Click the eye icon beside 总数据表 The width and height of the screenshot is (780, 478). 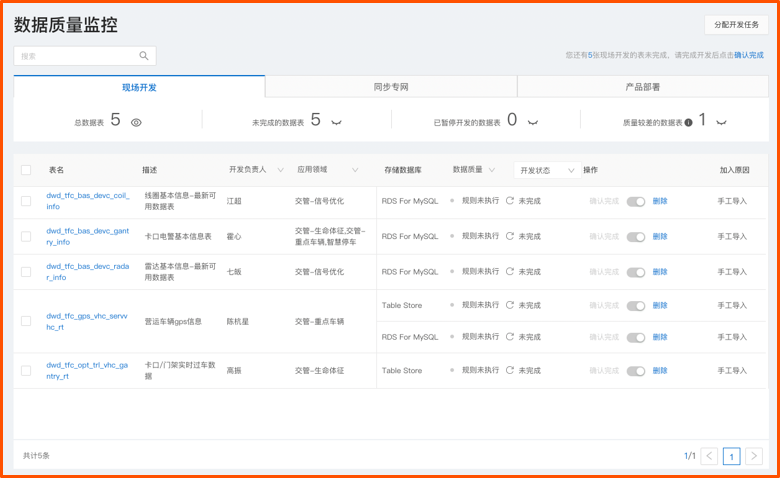[136, 122]
